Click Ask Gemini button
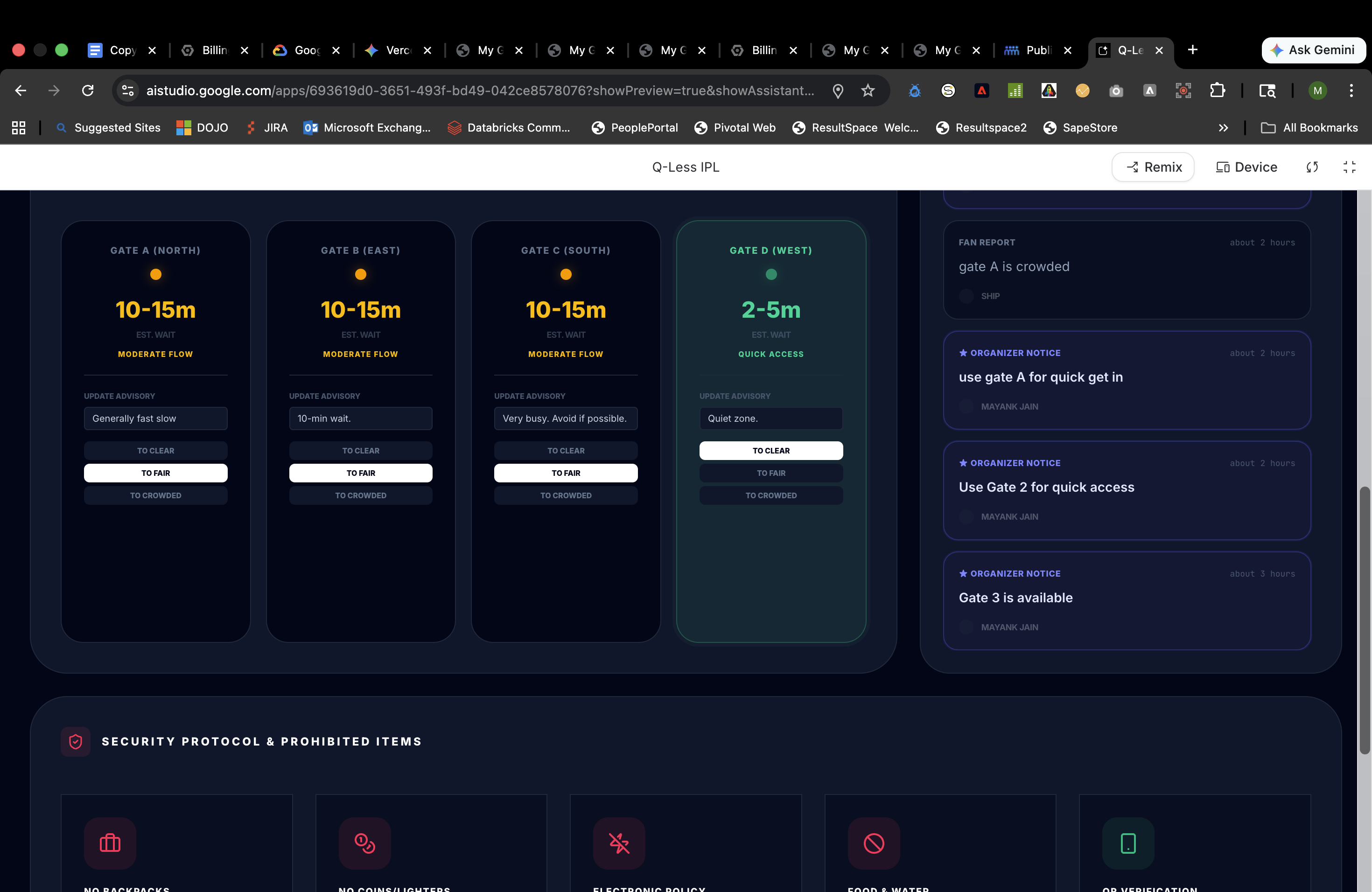Screen dimensions: 1372x892 tap(1314, 50)
